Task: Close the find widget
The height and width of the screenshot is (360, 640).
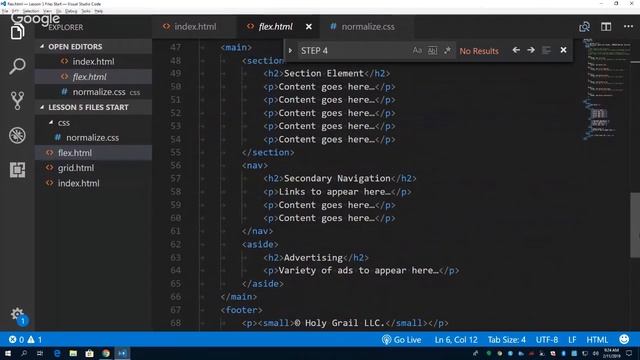Action: tap(563, 50)
